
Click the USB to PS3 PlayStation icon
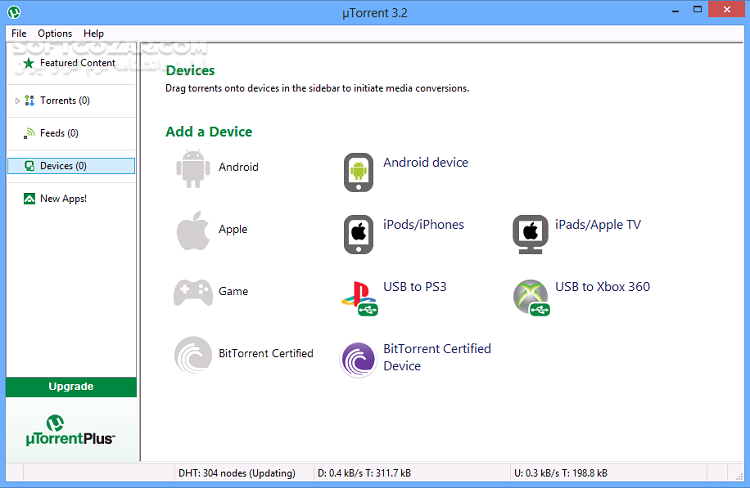tap(360, 298)
